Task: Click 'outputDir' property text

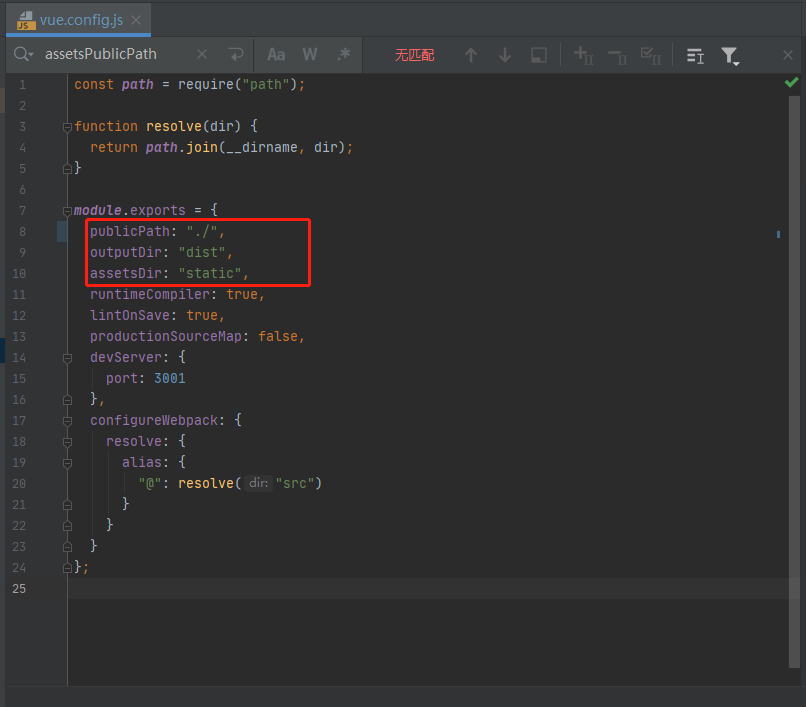Action: [x=125, y=252]
